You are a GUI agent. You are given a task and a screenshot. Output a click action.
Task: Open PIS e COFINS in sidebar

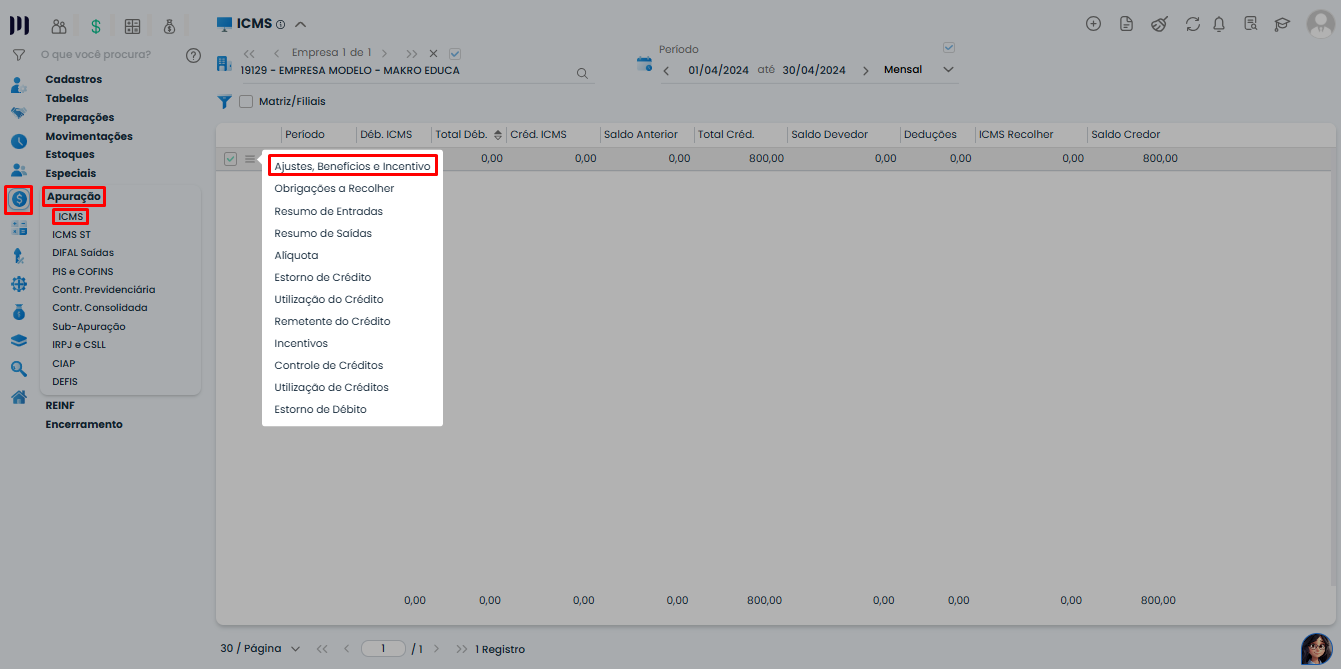click(x=82, y=272)
